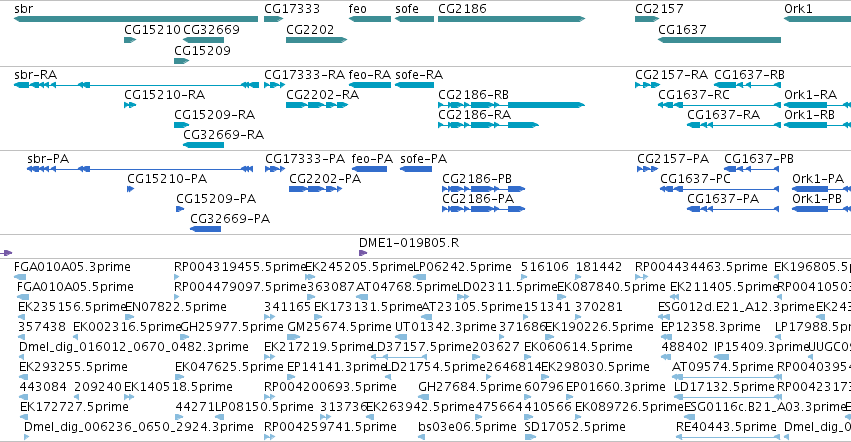Click the CG15210 gene glyph
The height and width of the screenshot is (442, 851).
pyautogui.click(x=130, y=40)
